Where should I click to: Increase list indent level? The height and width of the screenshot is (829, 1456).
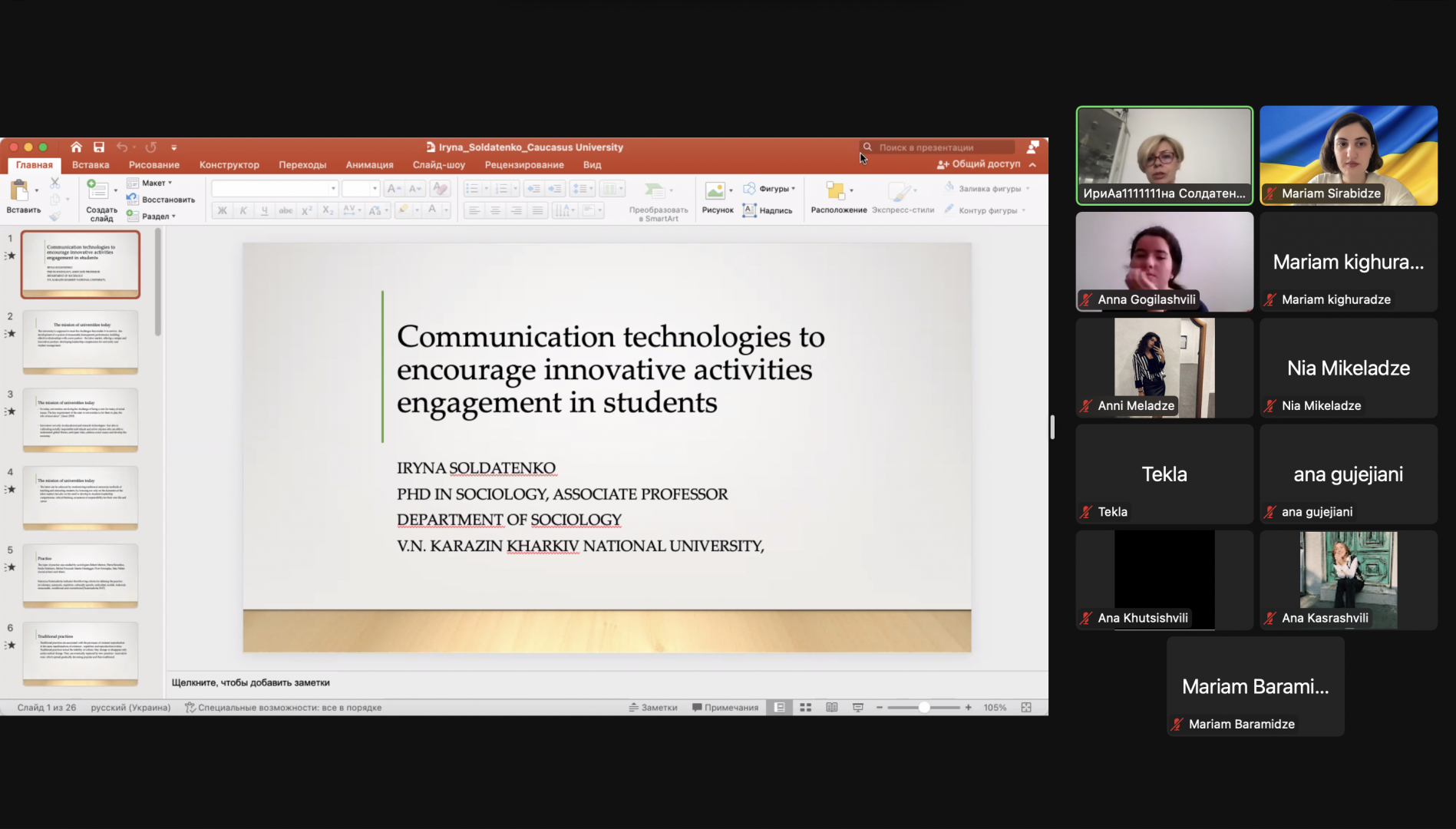pos(554,189)
